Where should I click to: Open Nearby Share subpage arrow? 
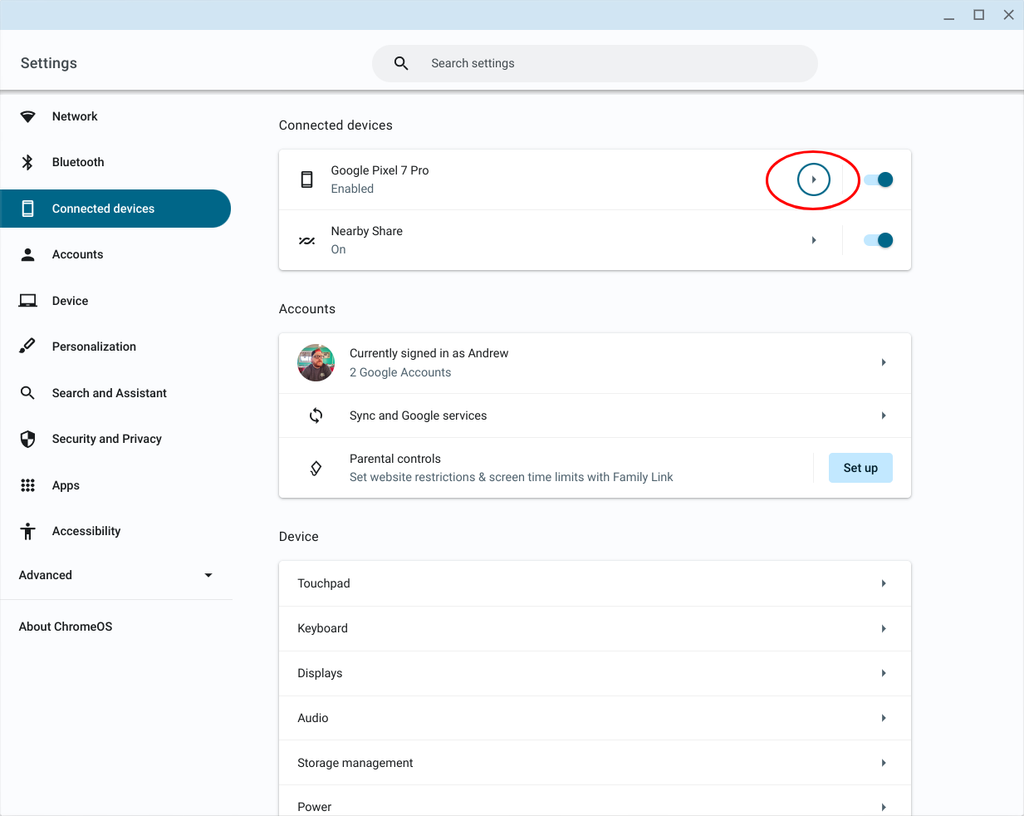click(814, 240)
